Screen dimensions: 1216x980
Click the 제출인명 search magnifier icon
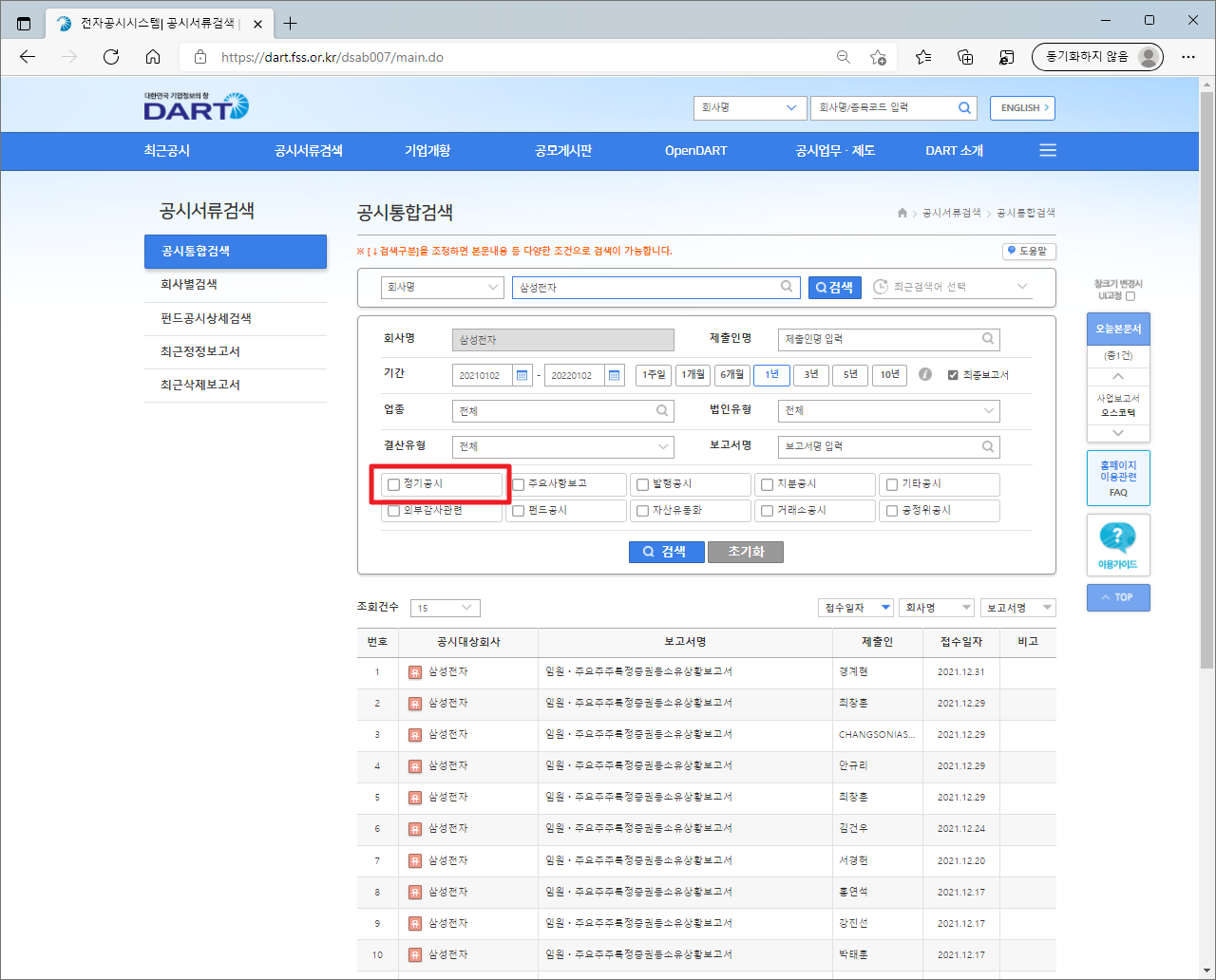(x=988, y=338)
